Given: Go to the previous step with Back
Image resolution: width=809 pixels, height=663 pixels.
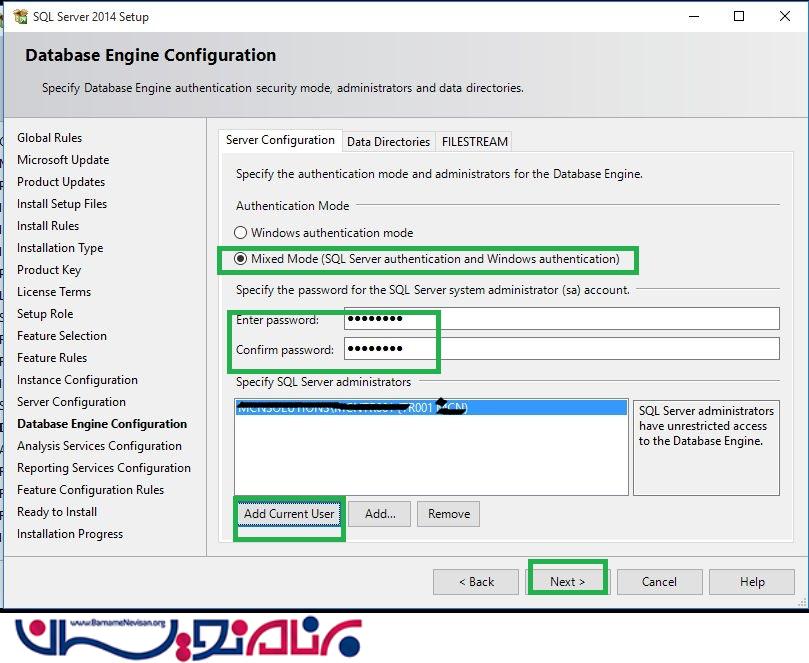Looking at the screenshot, I should 476,582.
